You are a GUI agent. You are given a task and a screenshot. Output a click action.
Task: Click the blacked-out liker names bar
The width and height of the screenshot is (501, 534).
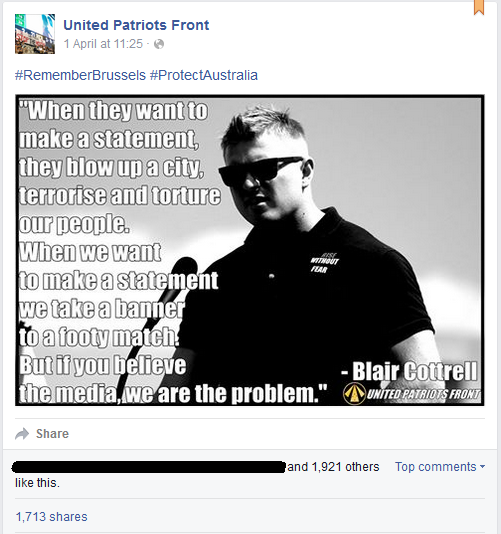click(x=148, y=467)
